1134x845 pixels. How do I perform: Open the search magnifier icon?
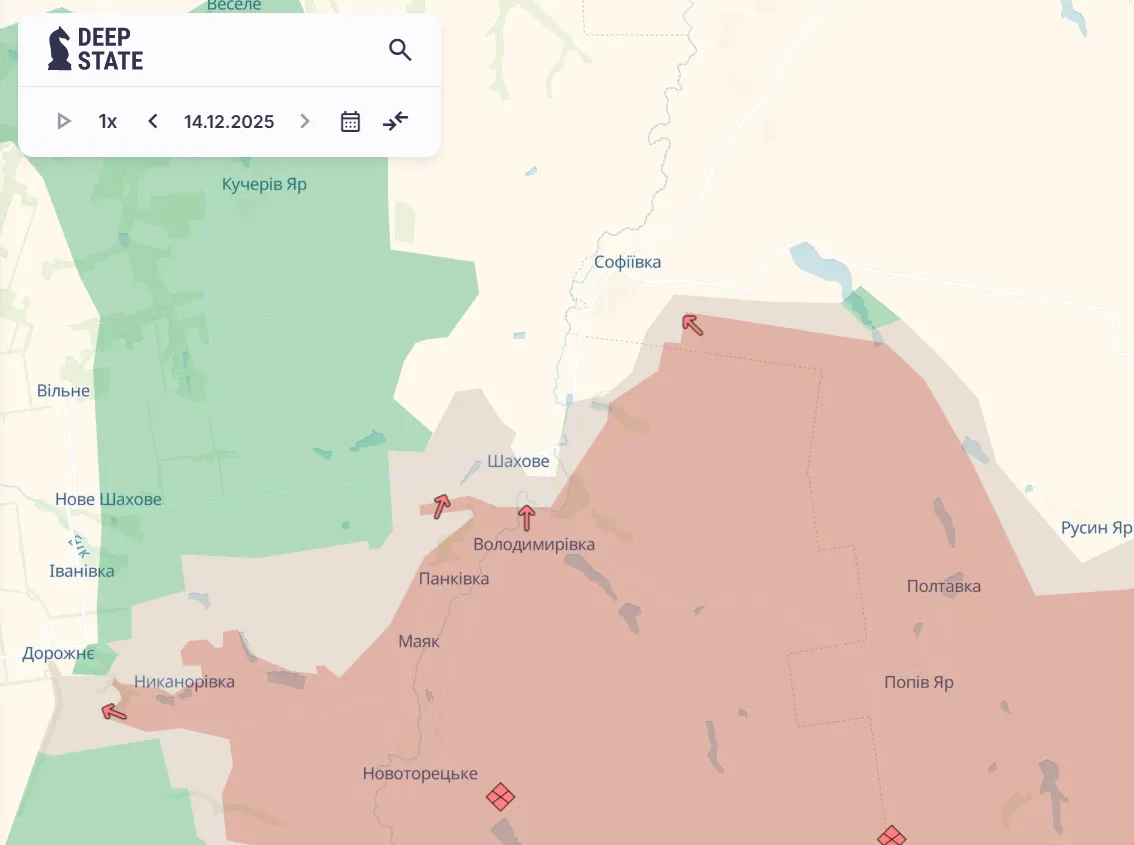(400, 50)
